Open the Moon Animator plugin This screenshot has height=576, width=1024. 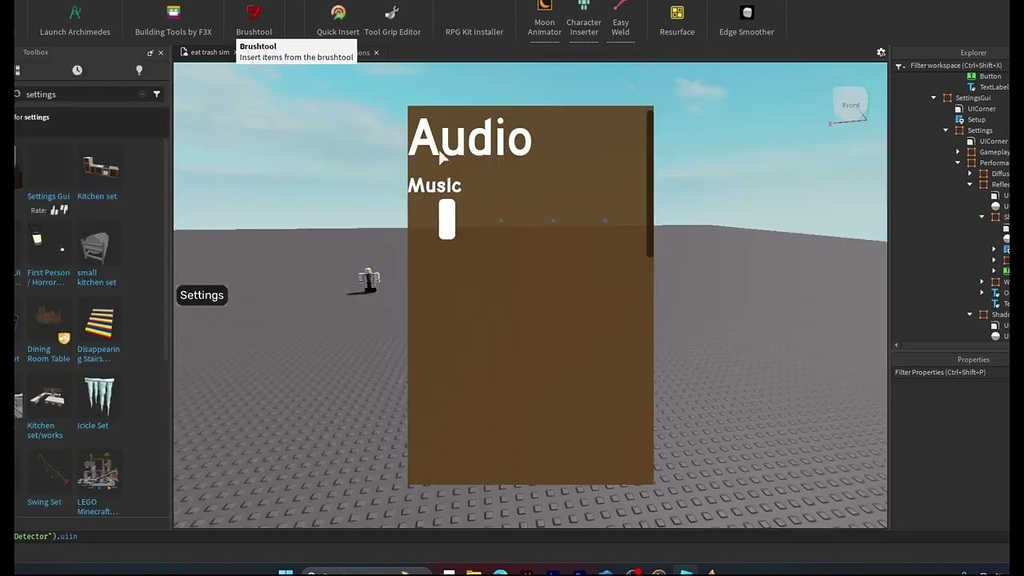pos(543,20)
